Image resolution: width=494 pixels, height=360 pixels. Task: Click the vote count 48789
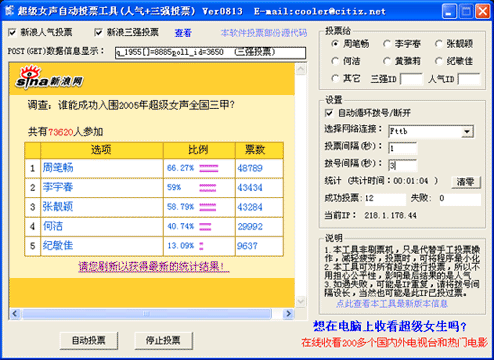click(x=250, y=168)
